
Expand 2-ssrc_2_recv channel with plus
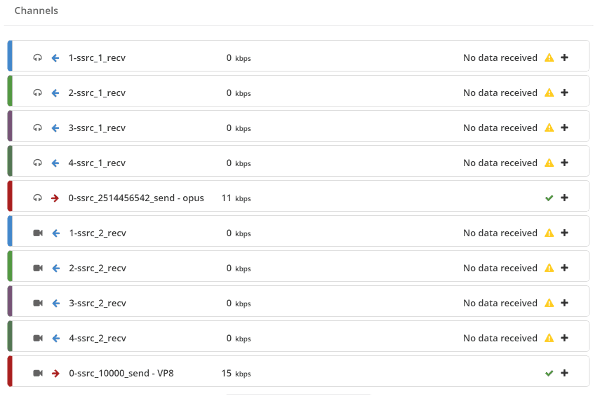(x=564, y=268)
